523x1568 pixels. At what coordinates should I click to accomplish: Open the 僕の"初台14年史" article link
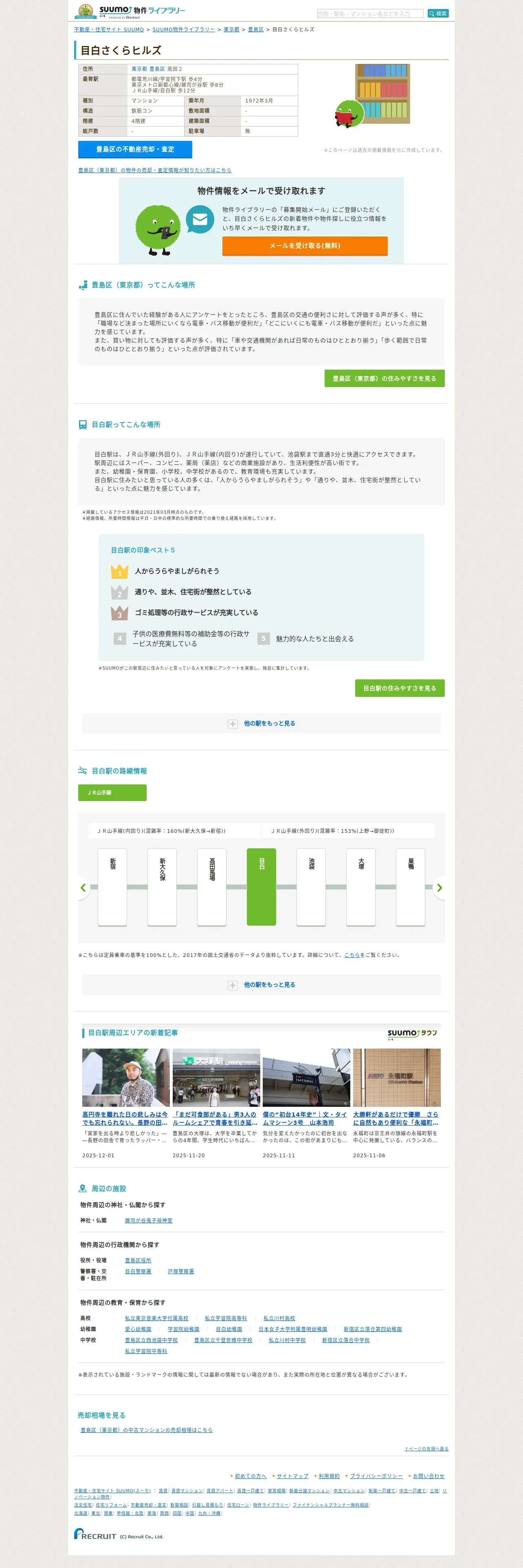(x=305, y=1119)
